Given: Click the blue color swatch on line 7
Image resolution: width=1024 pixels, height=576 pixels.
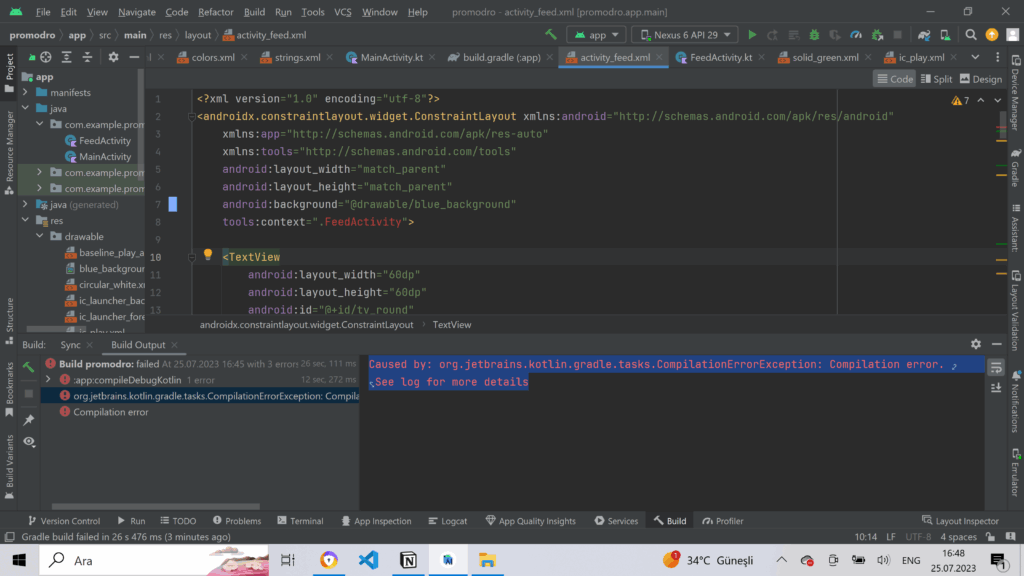Looking at the screenshot, I should (x=172, y=204).
